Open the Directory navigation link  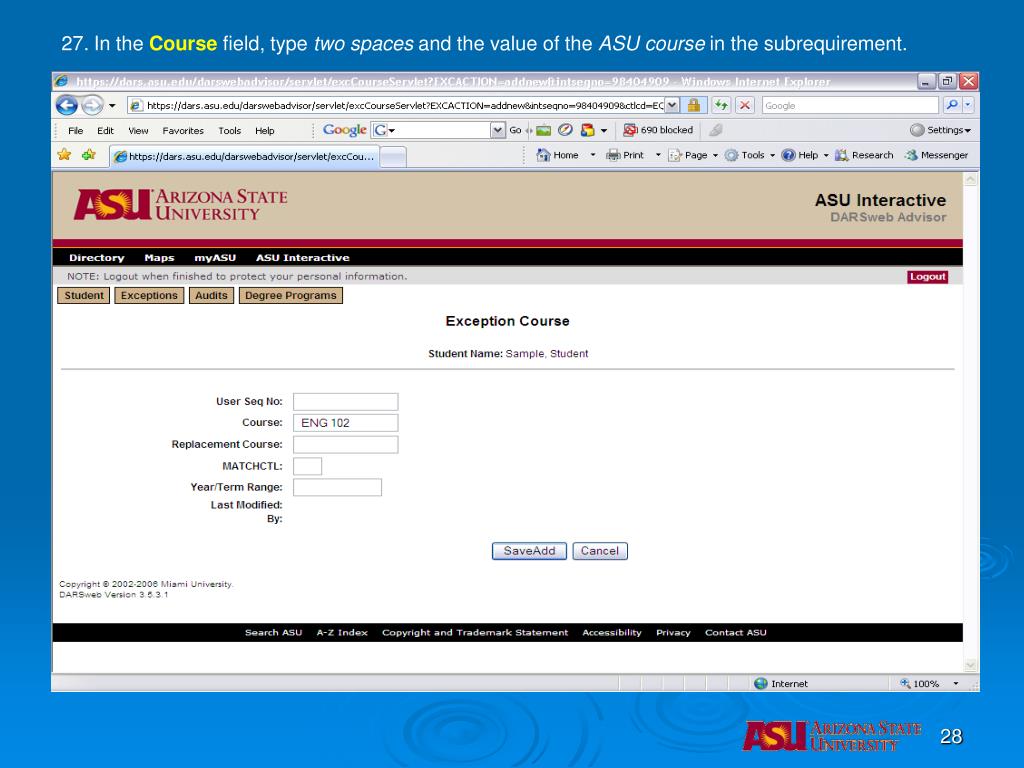coord(97,257)
